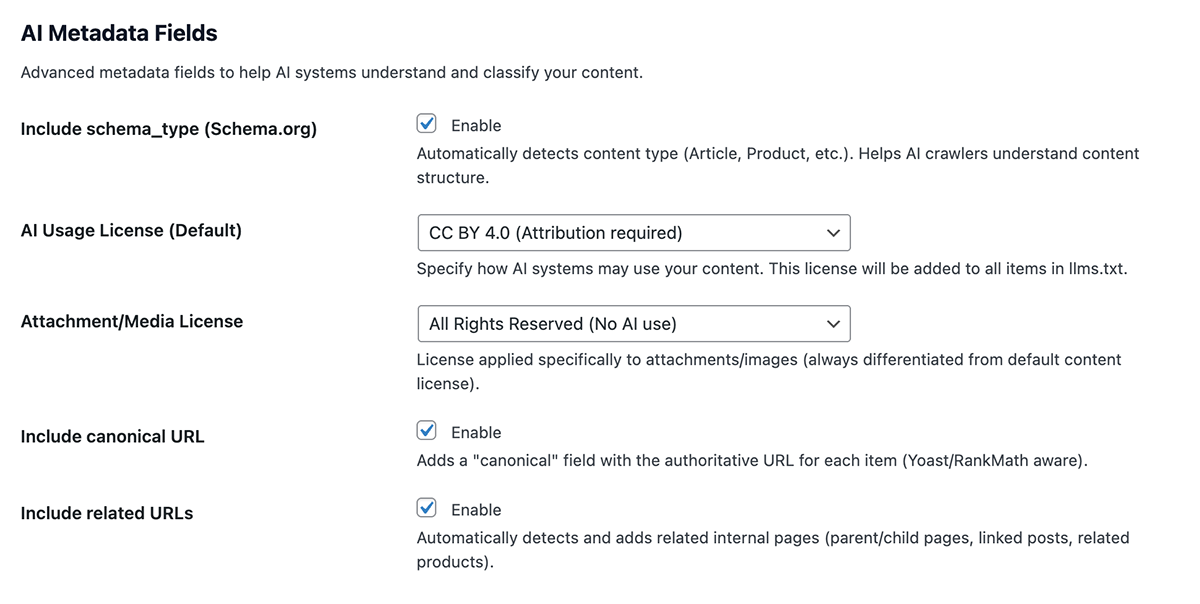Click the AI Metadata Fields heading
The image size is (1200, 604).
[x=119, y=33]
